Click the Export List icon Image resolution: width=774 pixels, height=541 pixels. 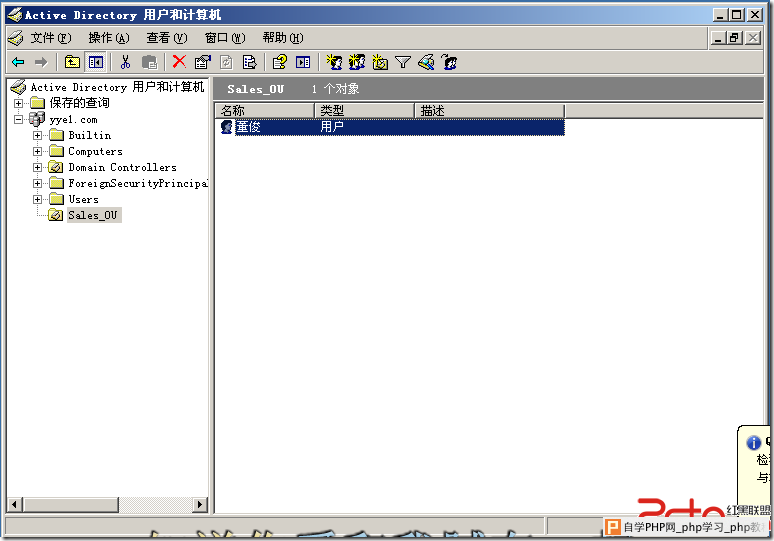(x=250, y=62)
